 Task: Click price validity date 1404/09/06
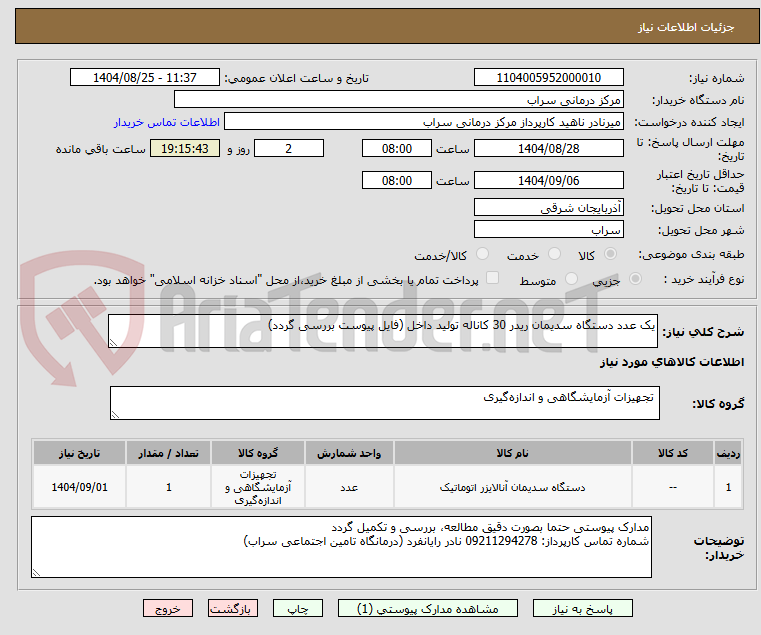pos(548,180)
